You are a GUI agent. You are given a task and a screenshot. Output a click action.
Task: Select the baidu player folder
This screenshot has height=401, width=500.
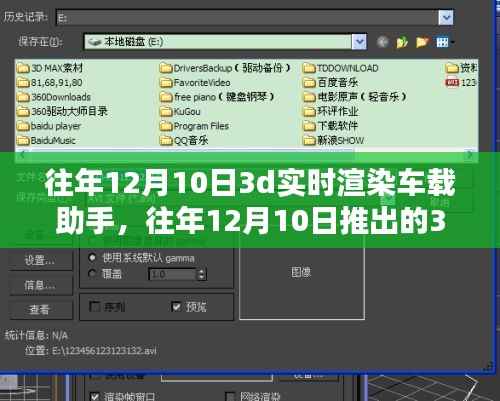coord(49,126)
